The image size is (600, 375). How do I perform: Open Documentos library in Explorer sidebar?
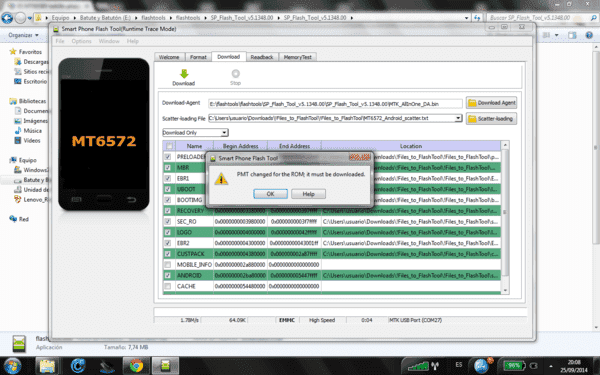click(x=31, y=111)
